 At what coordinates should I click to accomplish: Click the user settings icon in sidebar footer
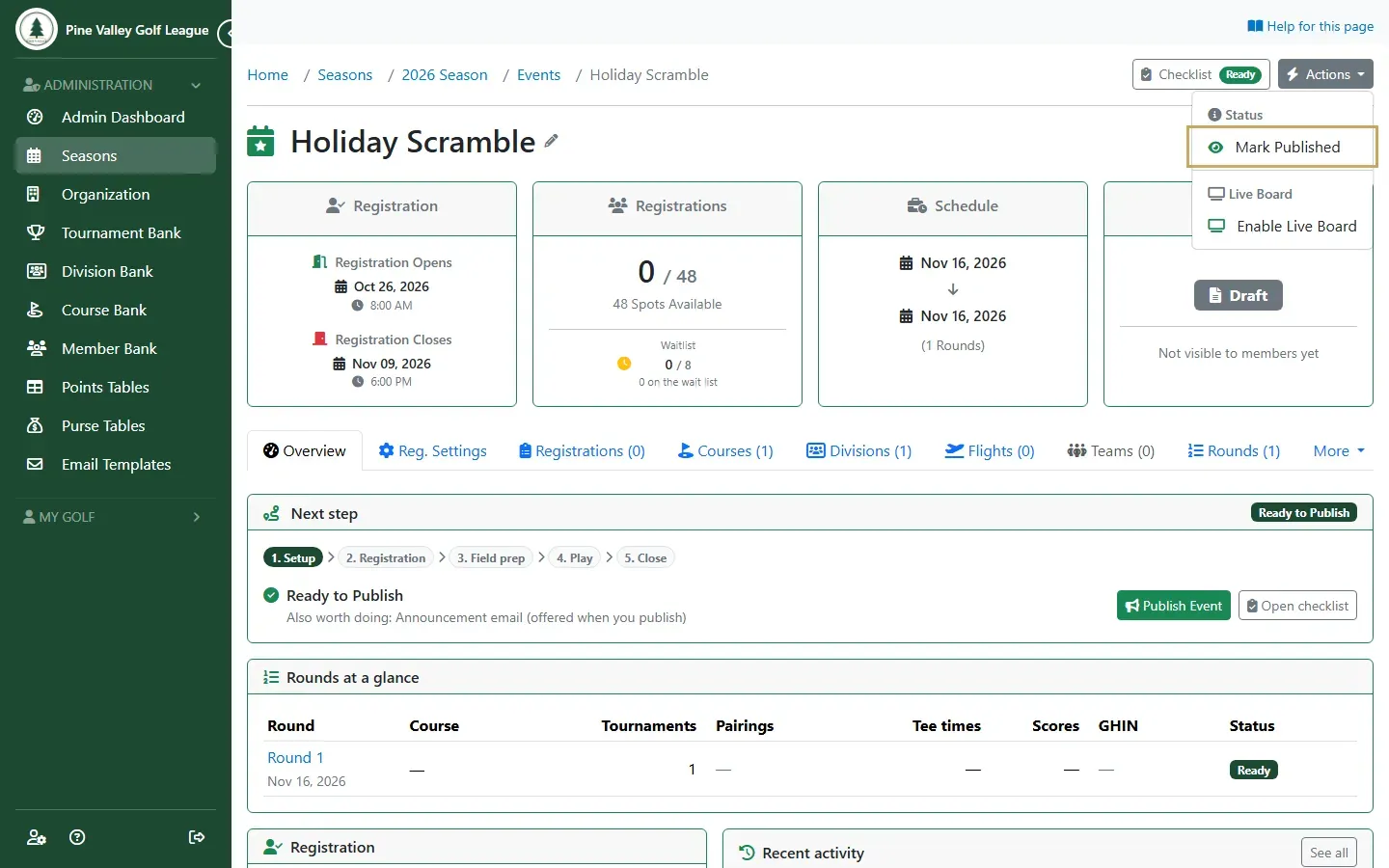37,837
